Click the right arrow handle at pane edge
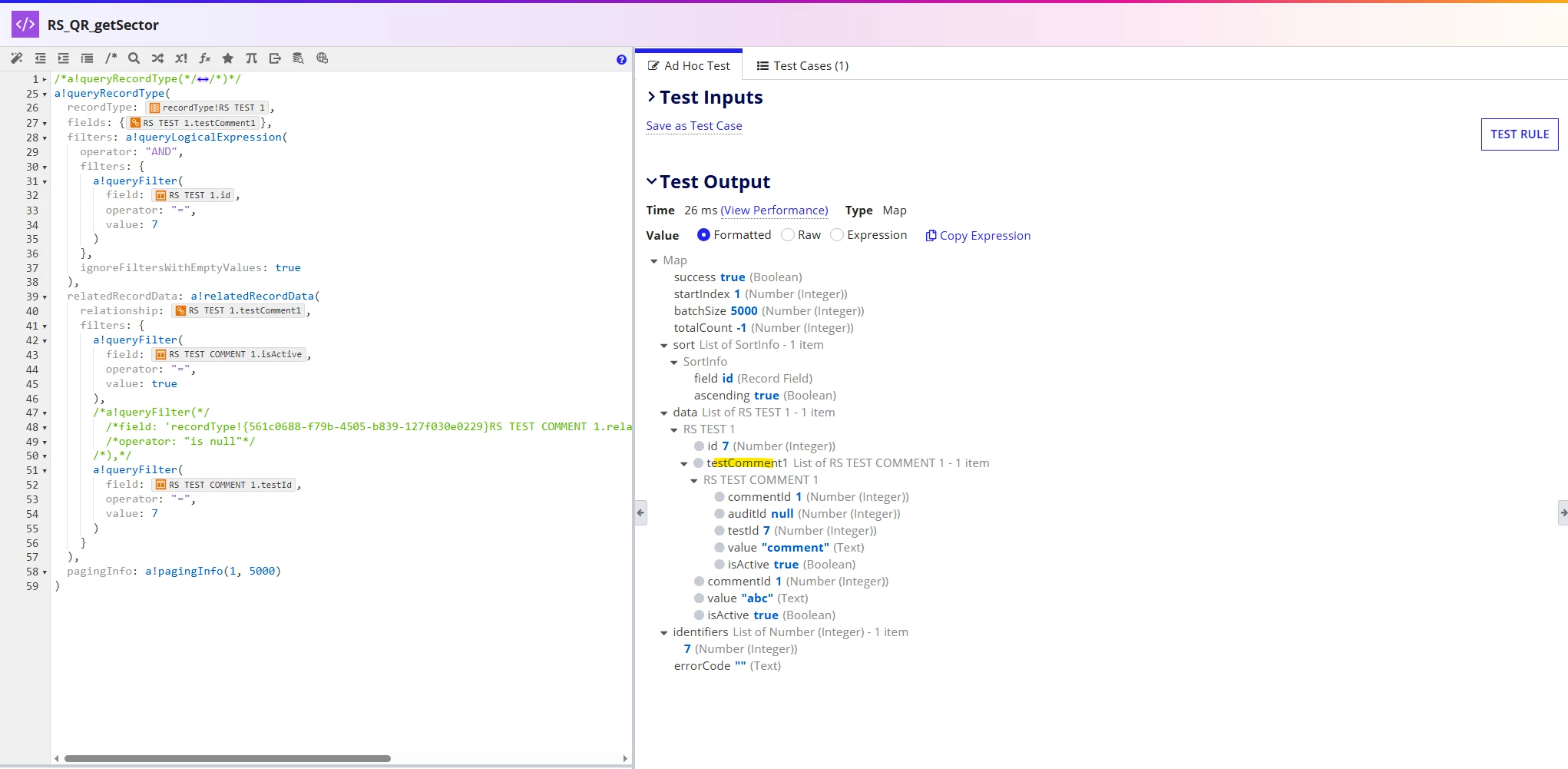 (x=1563, y=512)
